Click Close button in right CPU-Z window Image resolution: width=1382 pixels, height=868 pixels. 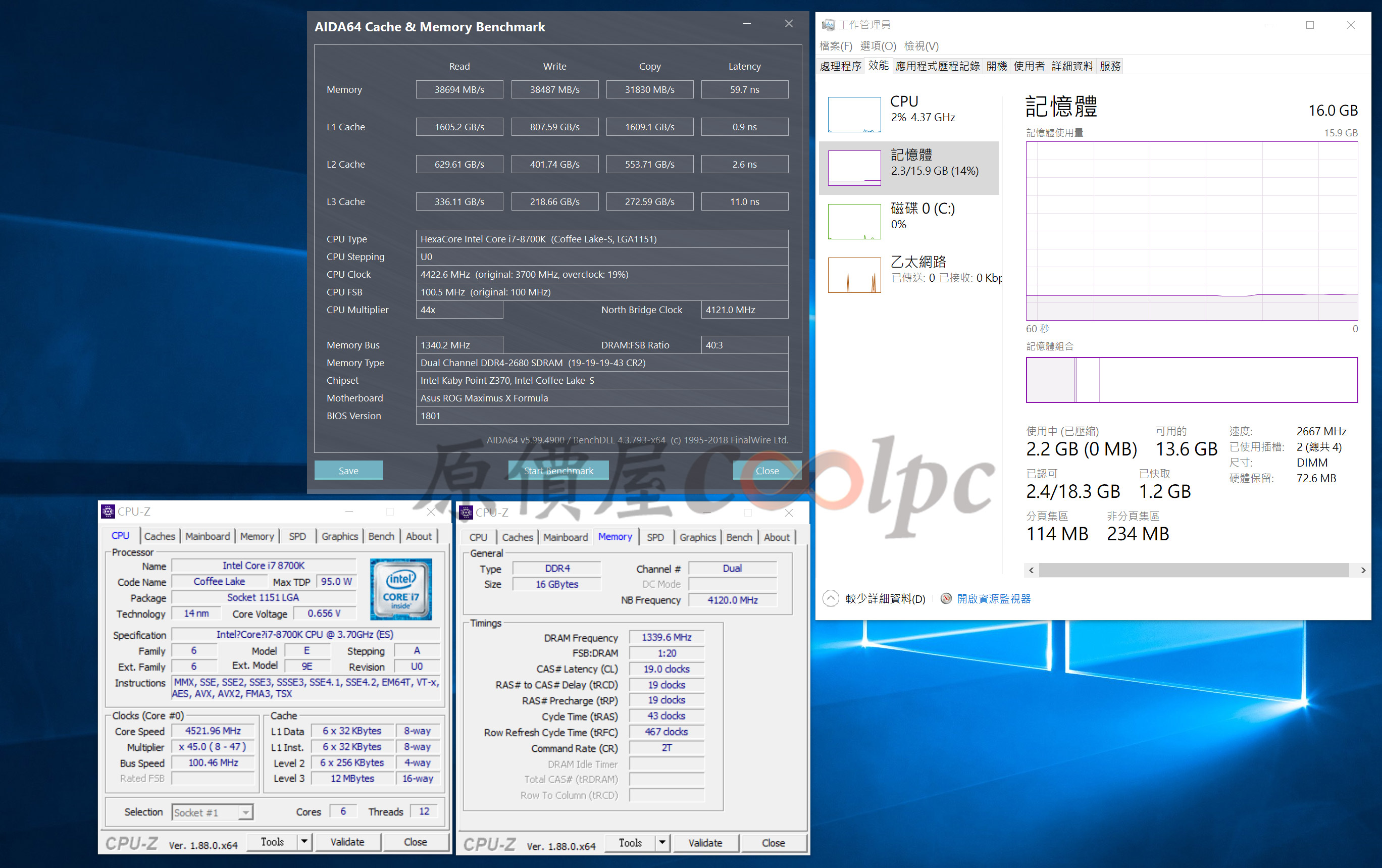(774, 842)
